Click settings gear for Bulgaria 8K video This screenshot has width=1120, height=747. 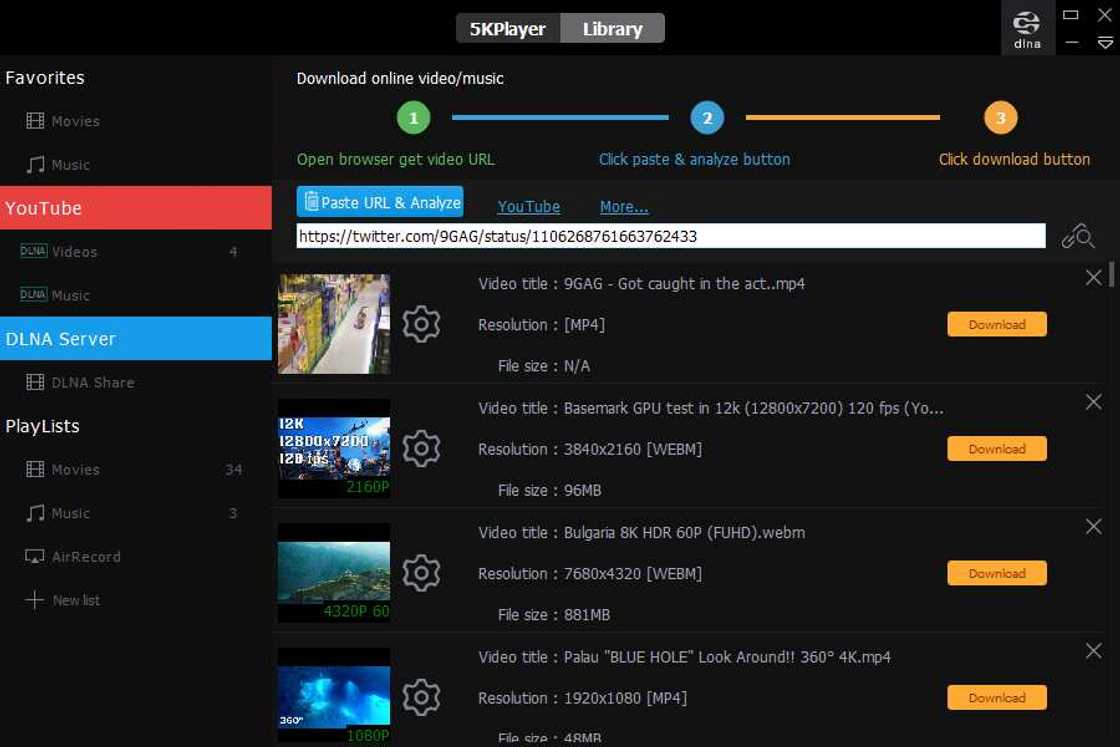[x=421, y=574]
